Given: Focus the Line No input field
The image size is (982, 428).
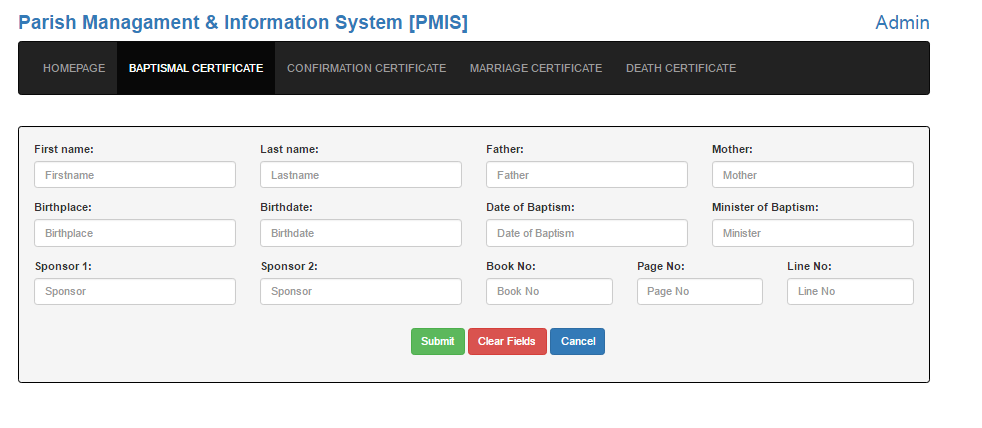Looking at the screenshot, I should [x=850, y=291].
